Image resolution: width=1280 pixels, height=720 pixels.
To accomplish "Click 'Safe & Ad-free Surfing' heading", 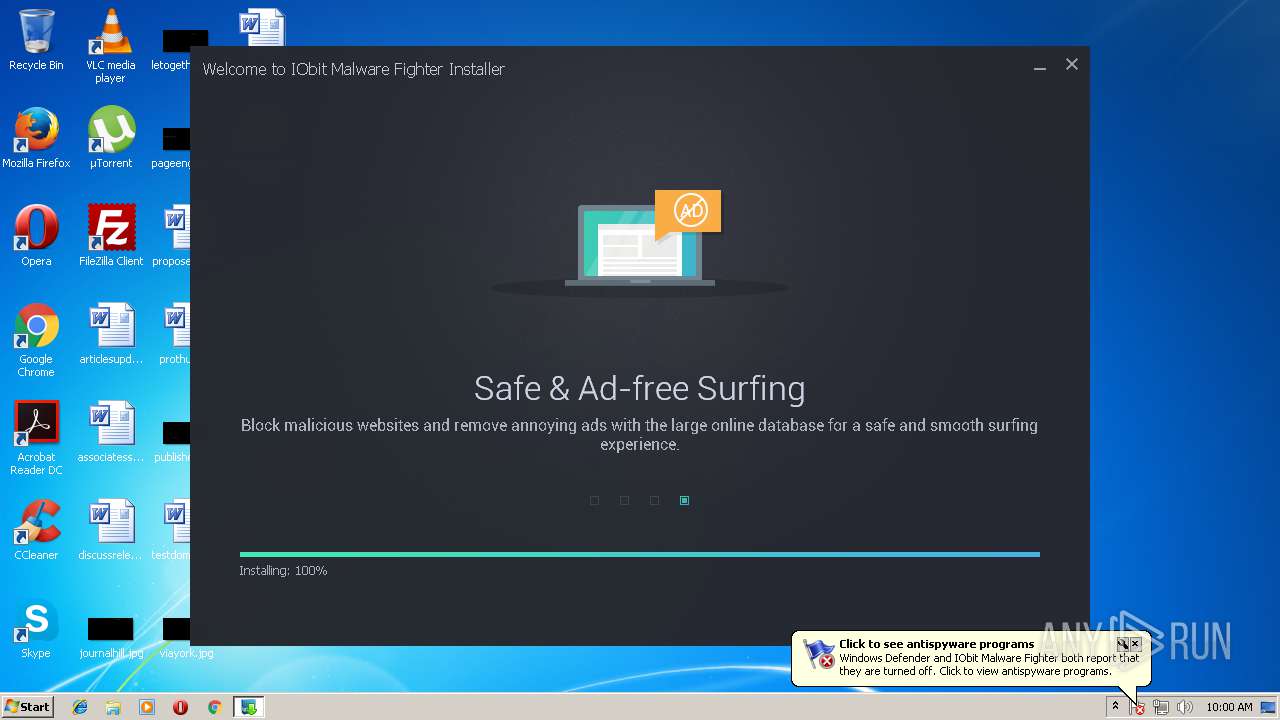I will click(640, 388).
